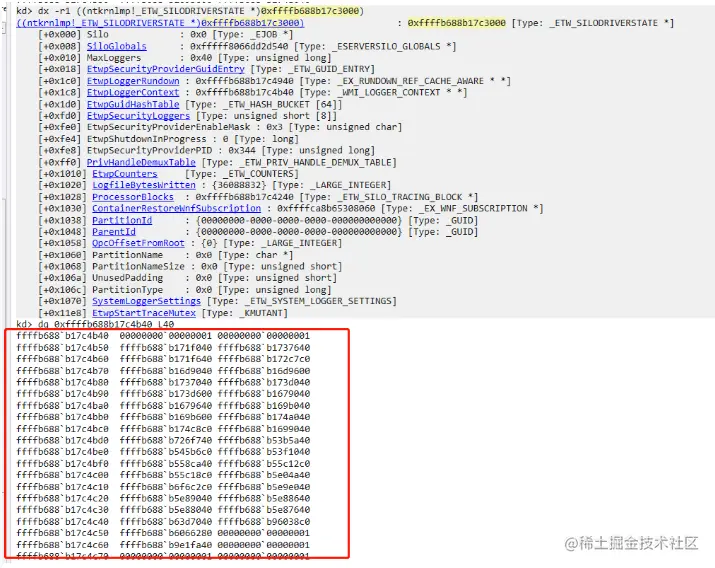
Task: Open the EtwpSecurityLoggers link
Action: pyautogui.click(x=138, y=116)
